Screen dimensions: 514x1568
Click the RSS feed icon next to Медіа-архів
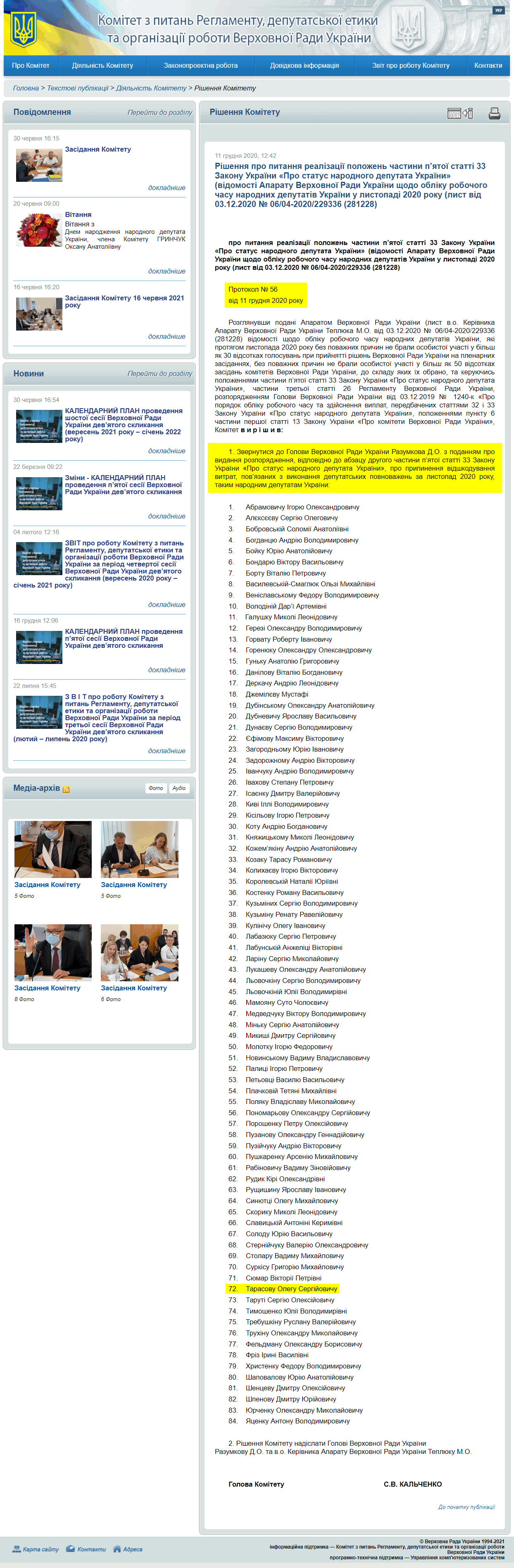coord(66,790)
